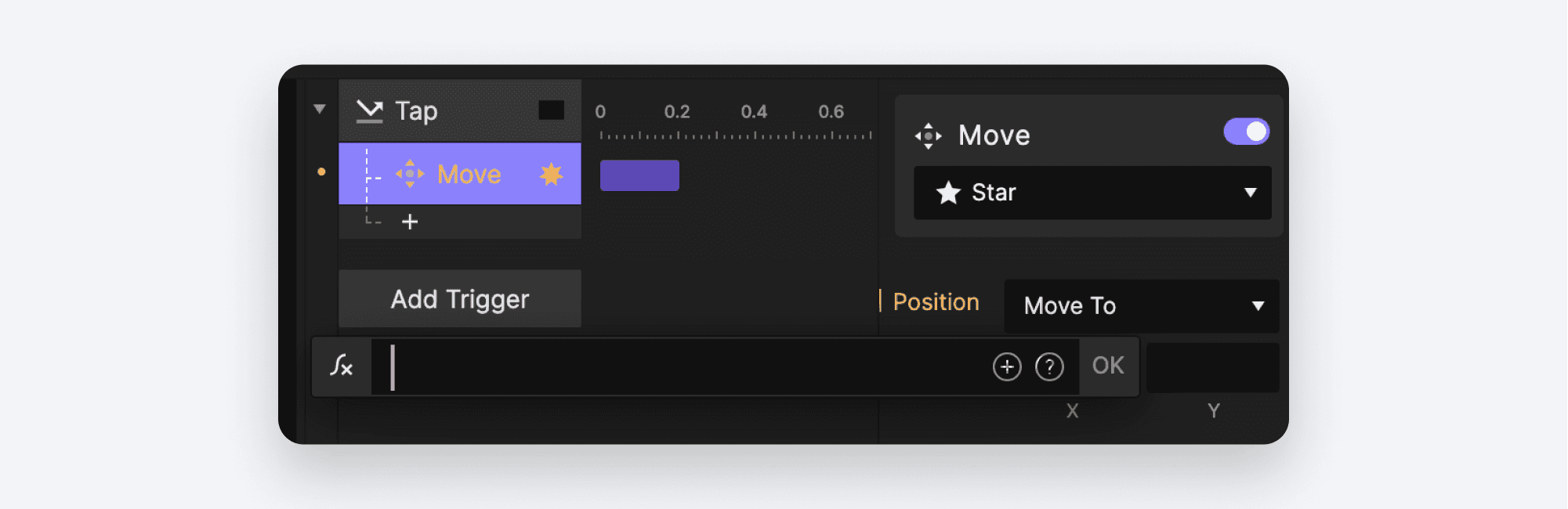Screen dimensions: 1568x509
Task: Open the easing star icon on the Move response
Action: (553, 174)
